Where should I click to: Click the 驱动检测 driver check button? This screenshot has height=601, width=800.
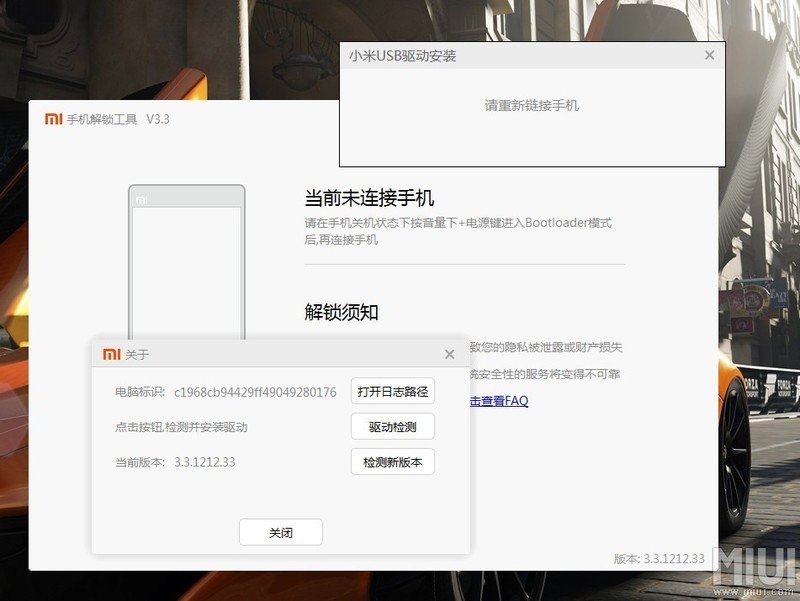[x=392, y=427]
